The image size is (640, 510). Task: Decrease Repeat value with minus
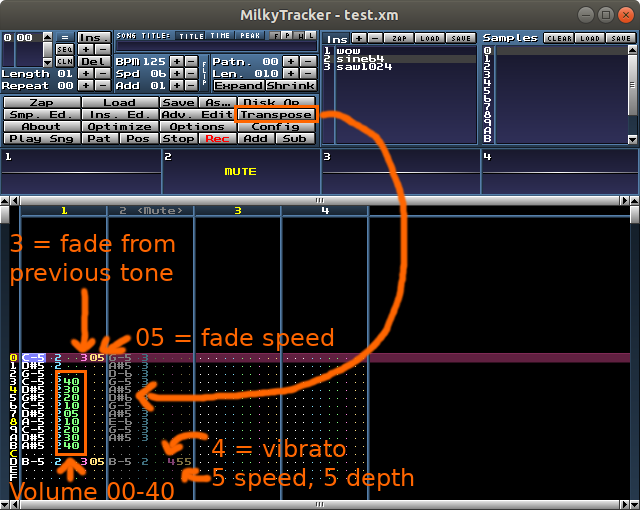[x=102, y=86]
